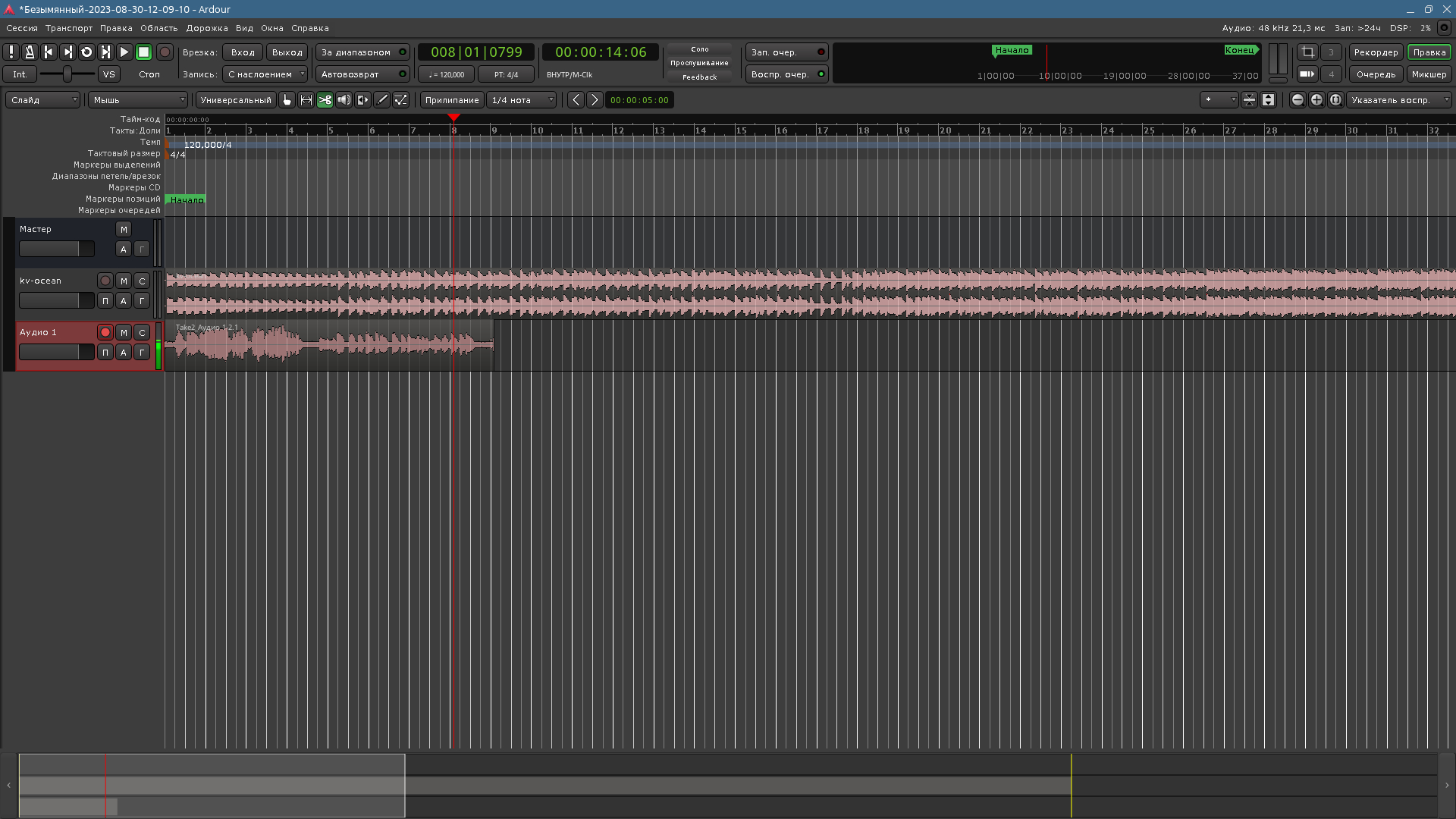Adjust the kv-ocean track fader
The height and width of the screenshot is (819, 1456).
(57, 301)
